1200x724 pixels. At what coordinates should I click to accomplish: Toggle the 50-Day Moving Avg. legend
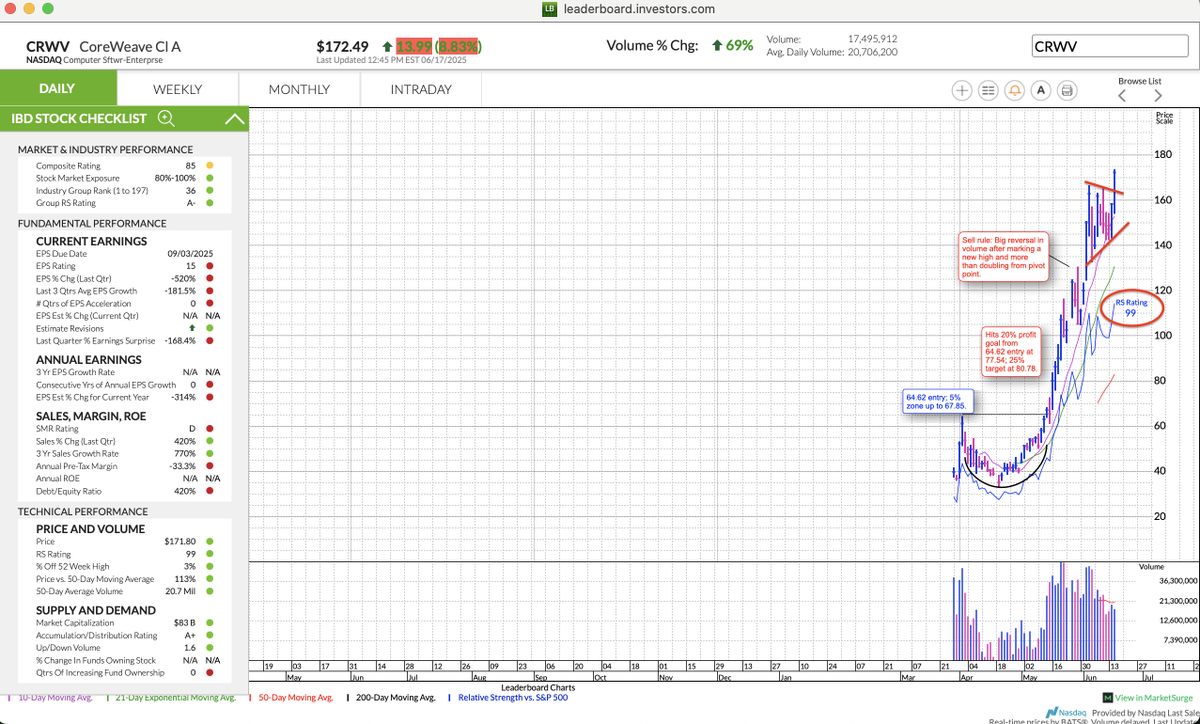pyautogui.click(x=296, y=696)
